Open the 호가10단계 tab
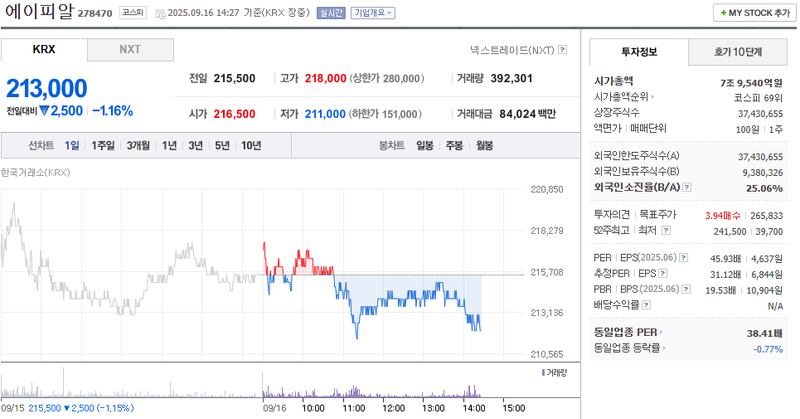 [738, 52]
